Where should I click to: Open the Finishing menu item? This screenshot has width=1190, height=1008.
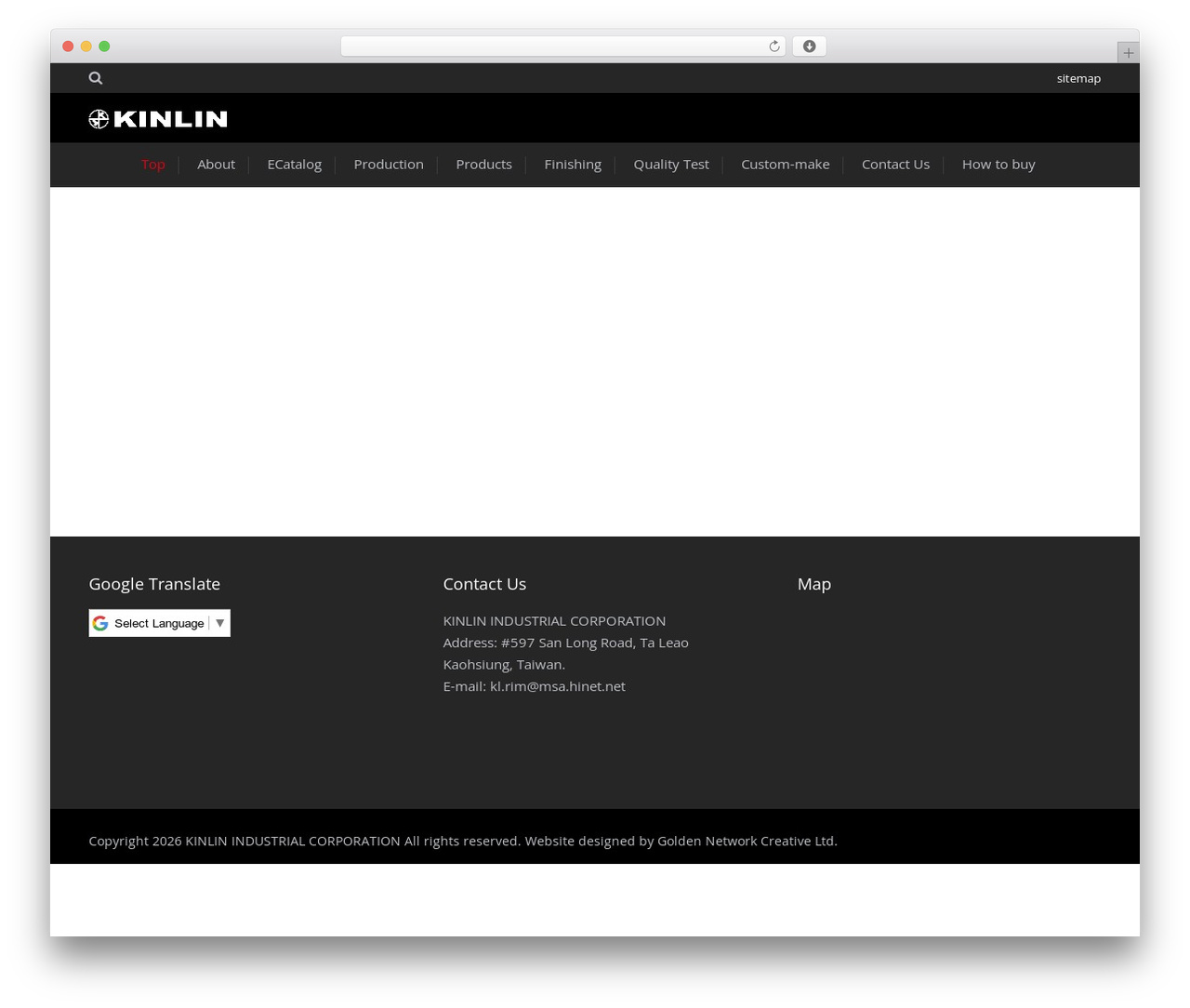573,165
